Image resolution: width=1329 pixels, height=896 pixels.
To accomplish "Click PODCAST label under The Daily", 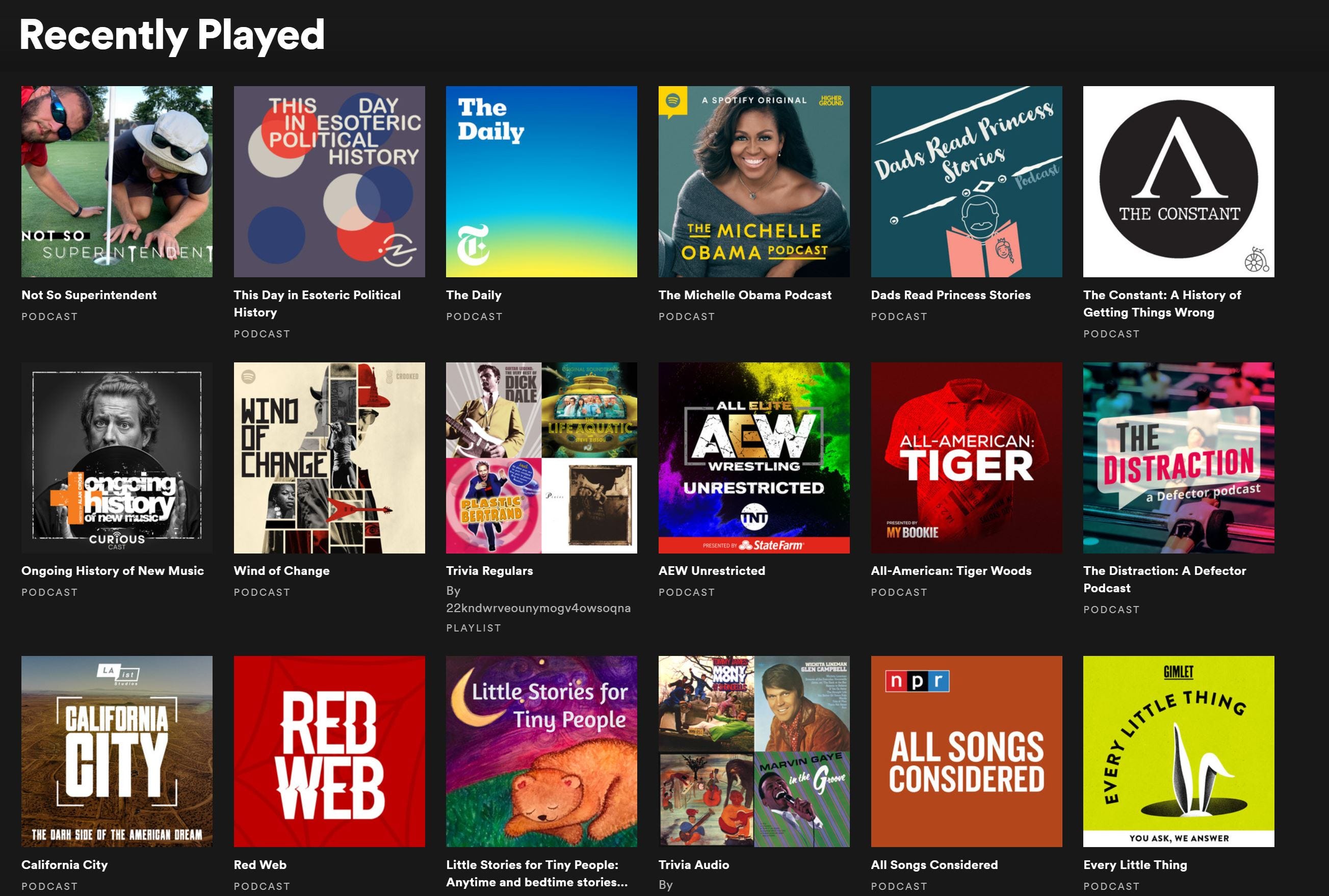I will (475, 316).
